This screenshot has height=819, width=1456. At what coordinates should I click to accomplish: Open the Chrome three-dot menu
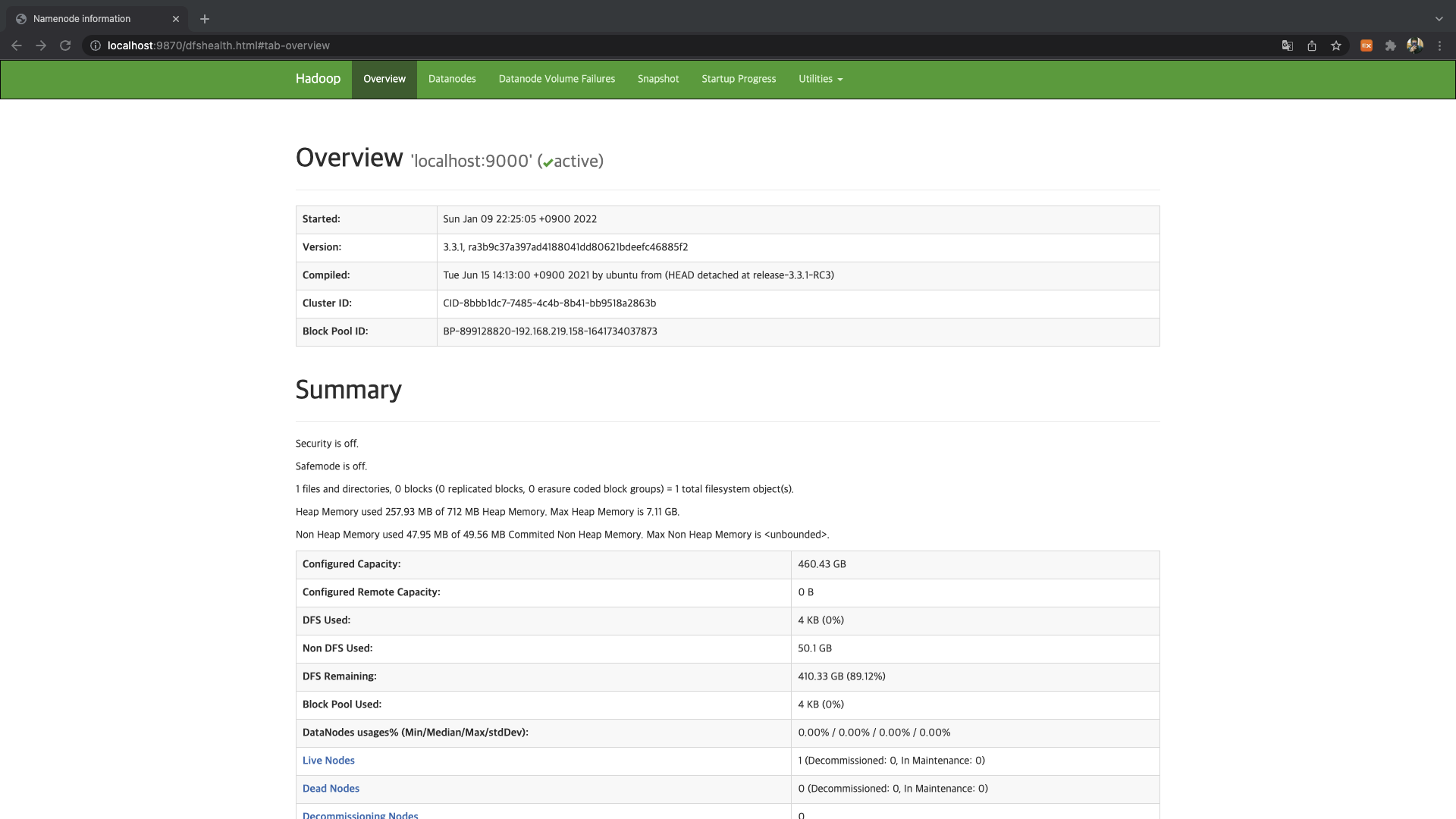pyautogui.click(x=1439, y=45)
